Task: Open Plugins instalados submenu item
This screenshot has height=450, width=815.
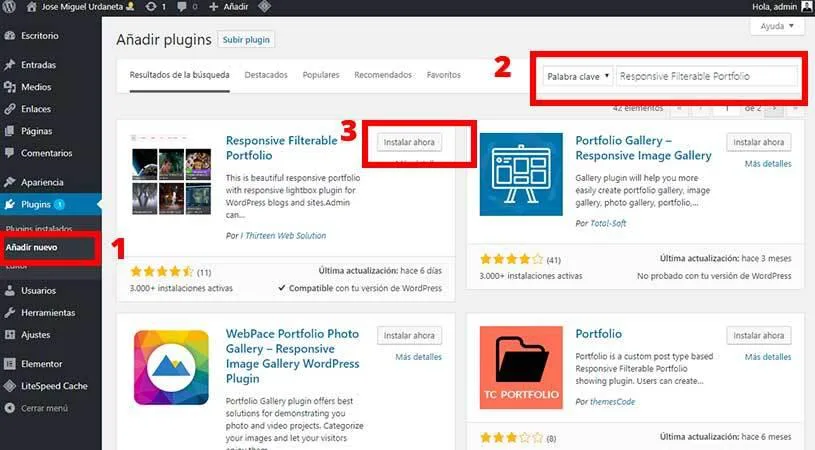Action: [x=39, y=229]
